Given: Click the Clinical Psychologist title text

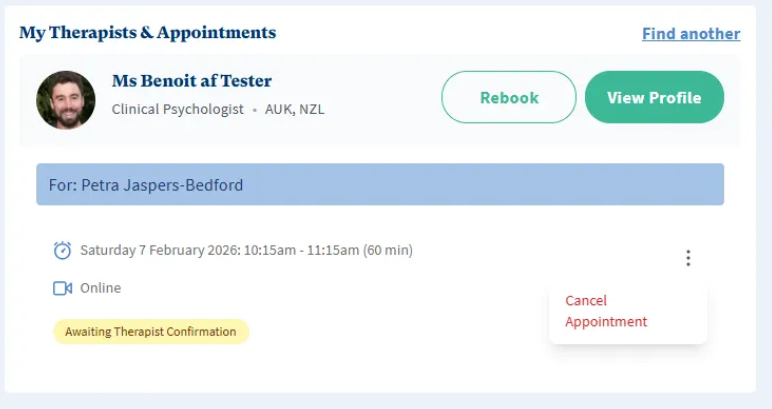Looking at the screenshot, I should [177, 109].
